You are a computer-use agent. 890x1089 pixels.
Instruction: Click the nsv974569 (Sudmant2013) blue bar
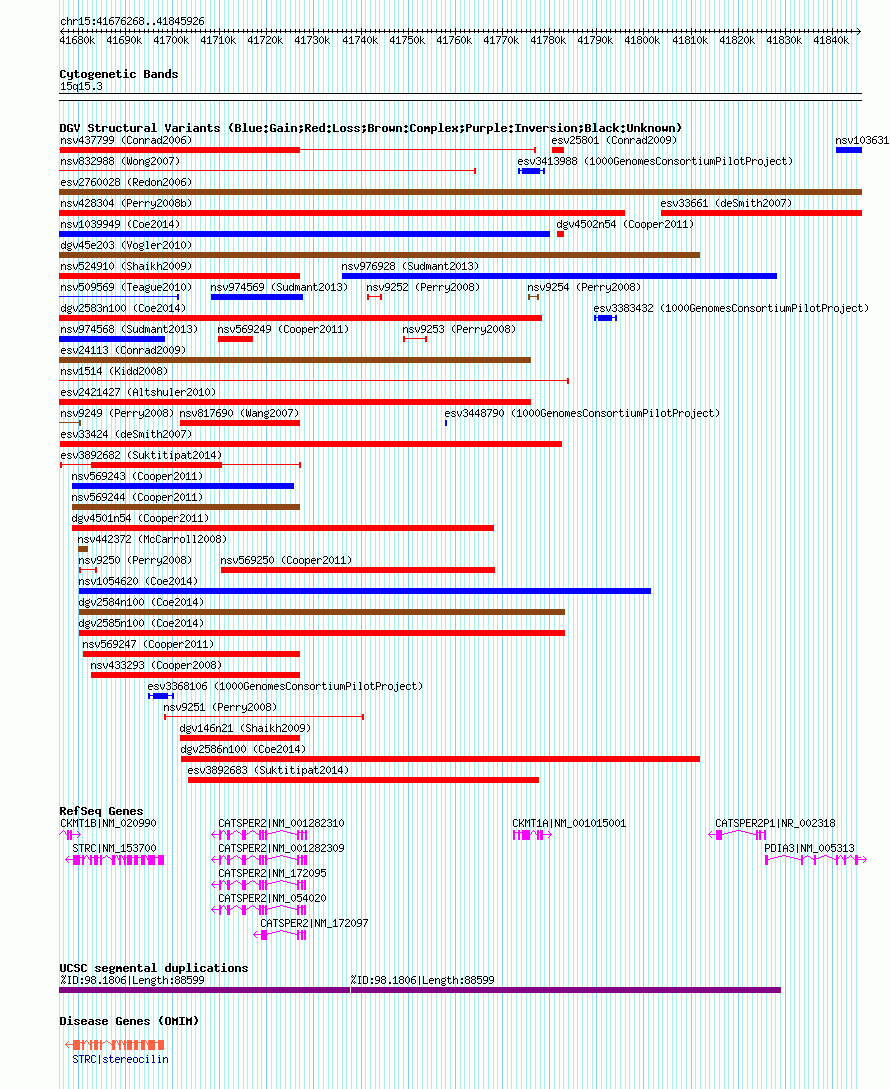(x=257, y=297)
